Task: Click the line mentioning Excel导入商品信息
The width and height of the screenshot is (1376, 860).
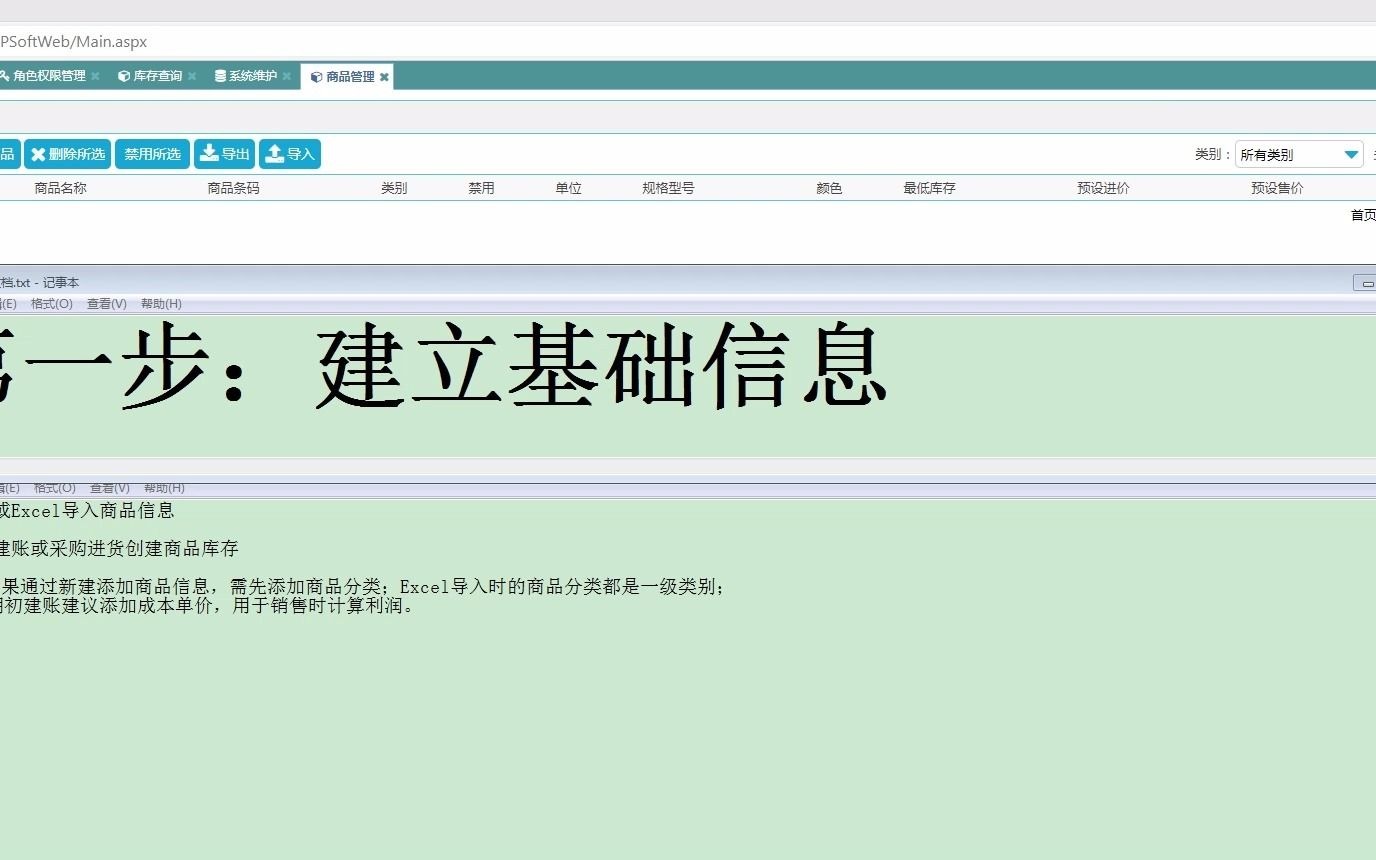Action: (x=87, y=510)
